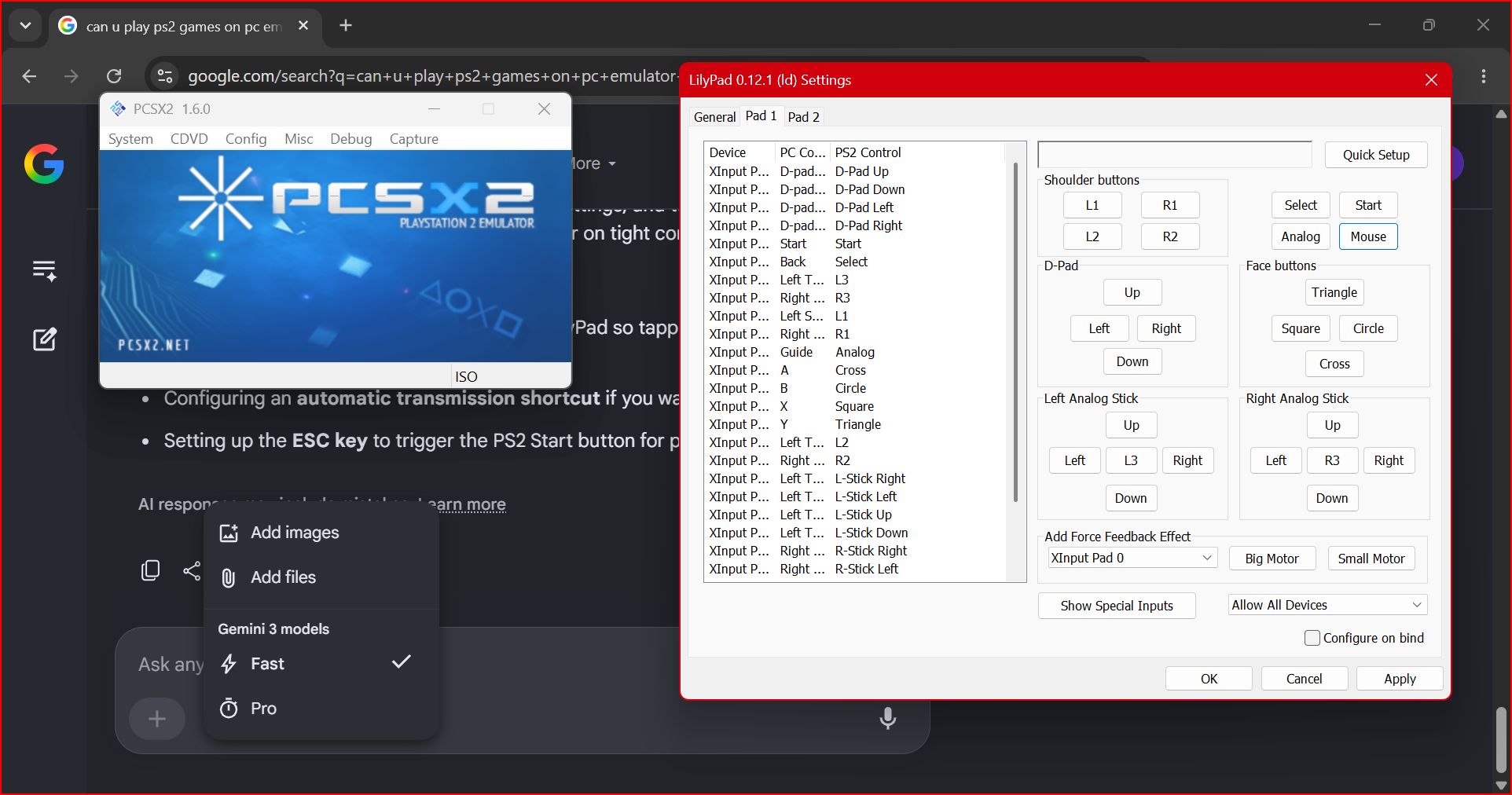Add Big Motor force feedback
The height and width of the screenshot is (795, 1512).
[1272, 559]
